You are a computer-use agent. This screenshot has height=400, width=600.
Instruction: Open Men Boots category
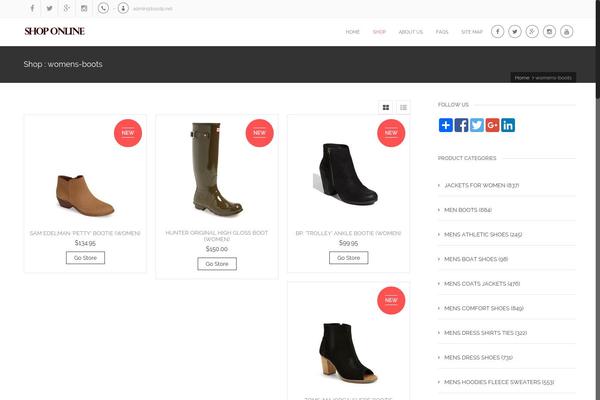[468, 210]
